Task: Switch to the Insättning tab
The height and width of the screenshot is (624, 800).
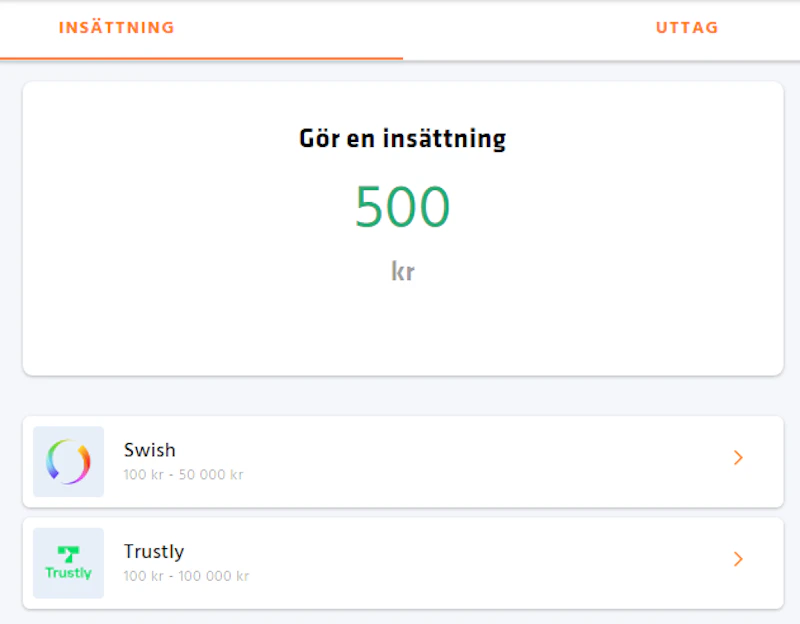Action: tap(117, 28)
